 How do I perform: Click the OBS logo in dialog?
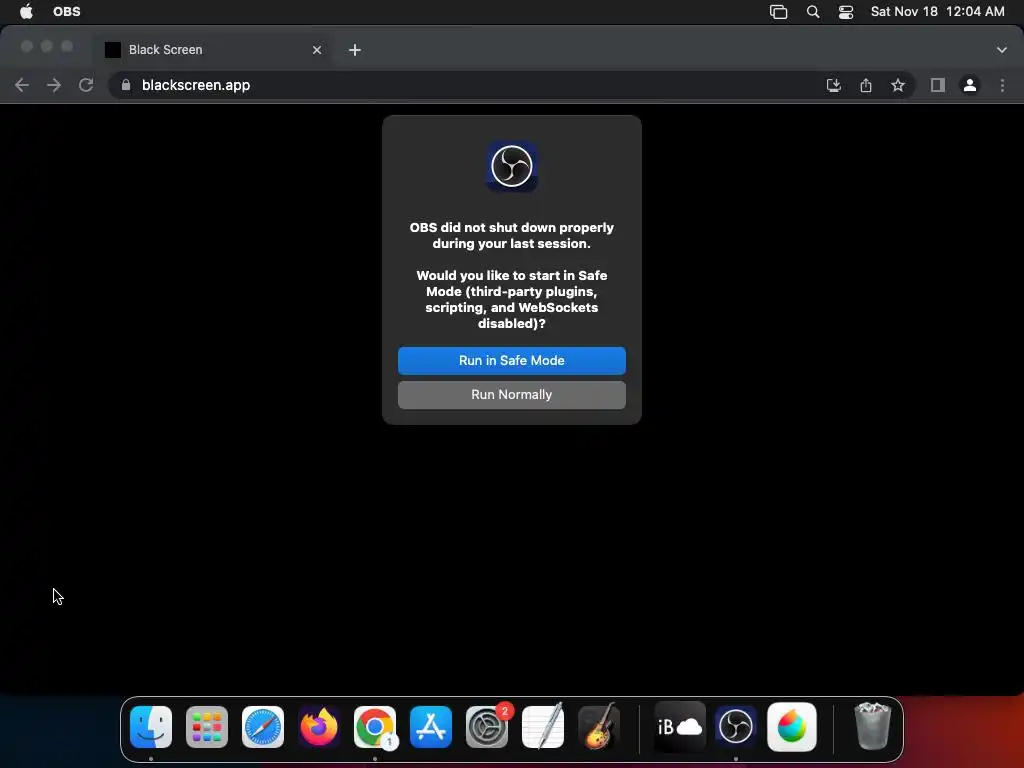512,166
